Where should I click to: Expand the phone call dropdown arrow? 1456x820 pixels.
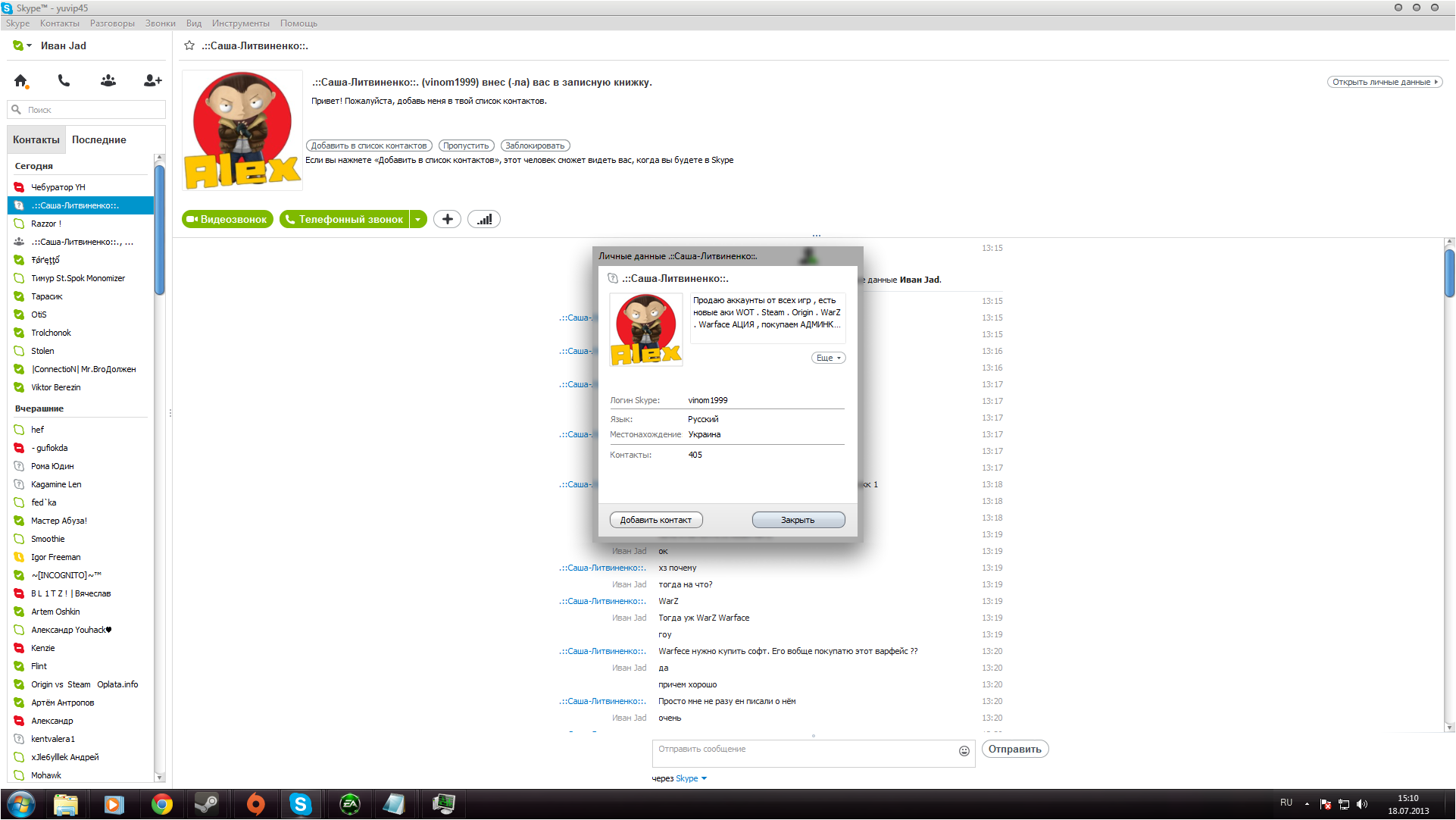[x=417, y=219]
